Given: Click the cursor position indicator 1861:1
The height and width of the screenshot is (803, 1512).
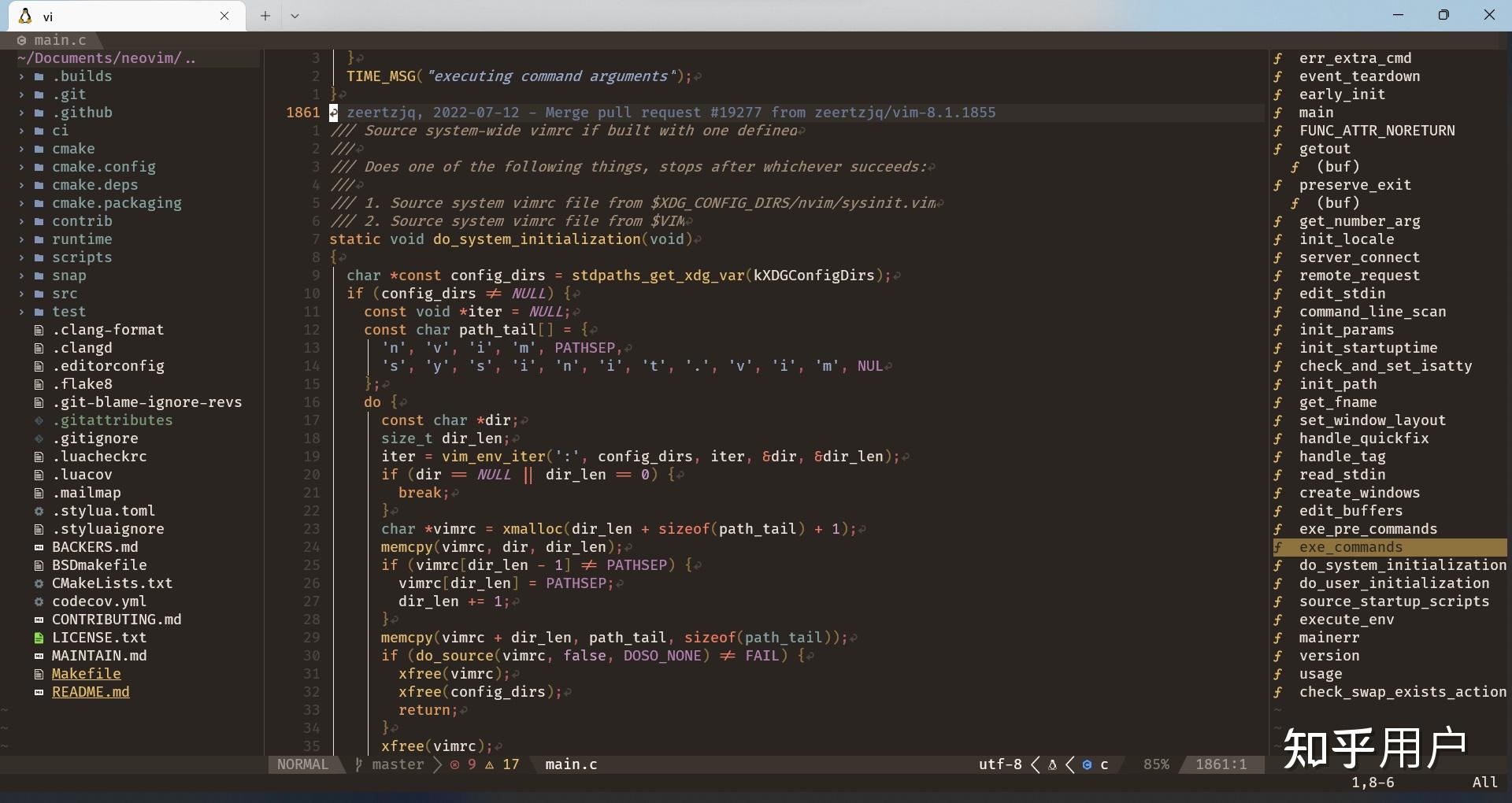Looking at the screenshot, I should [1221, 764].
